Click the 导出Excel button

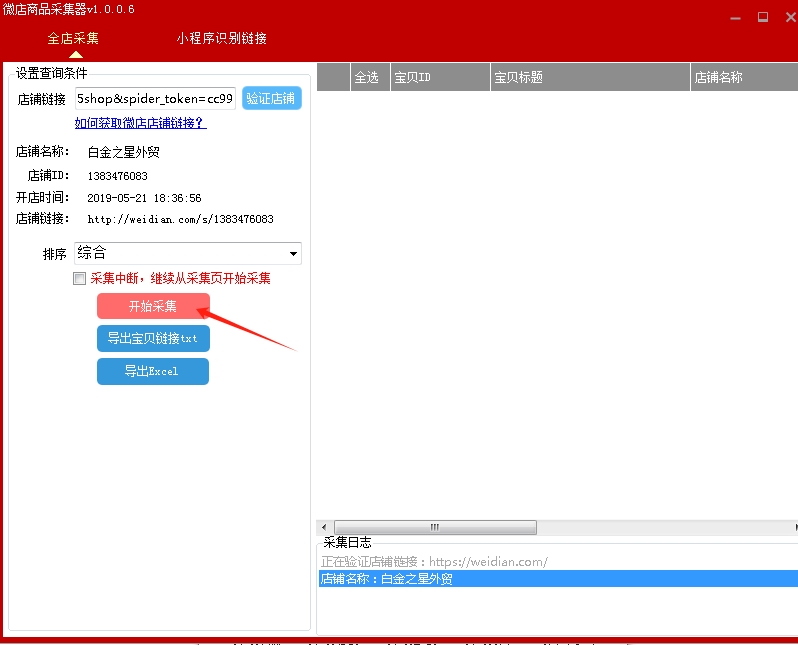pos(153,371)
